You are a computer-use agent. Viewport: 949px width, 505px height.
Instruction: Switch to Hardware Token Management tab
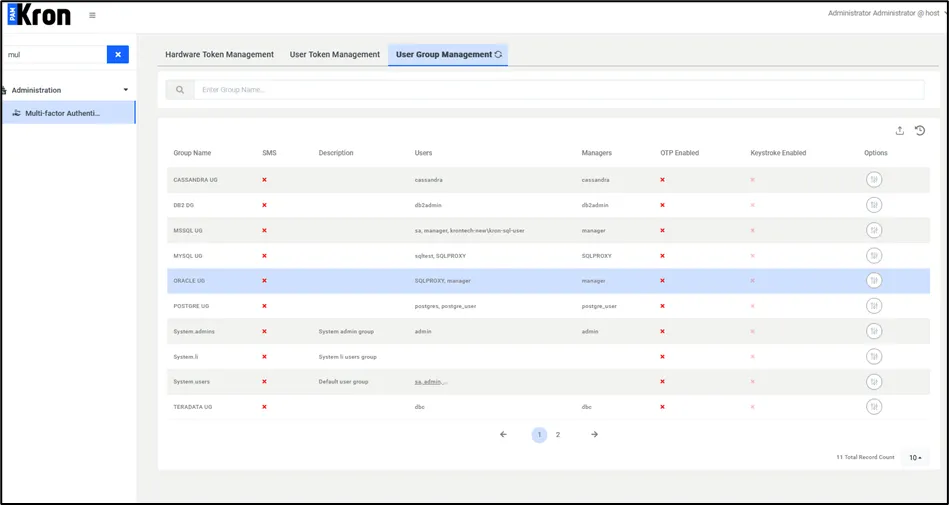click(220, 54)
